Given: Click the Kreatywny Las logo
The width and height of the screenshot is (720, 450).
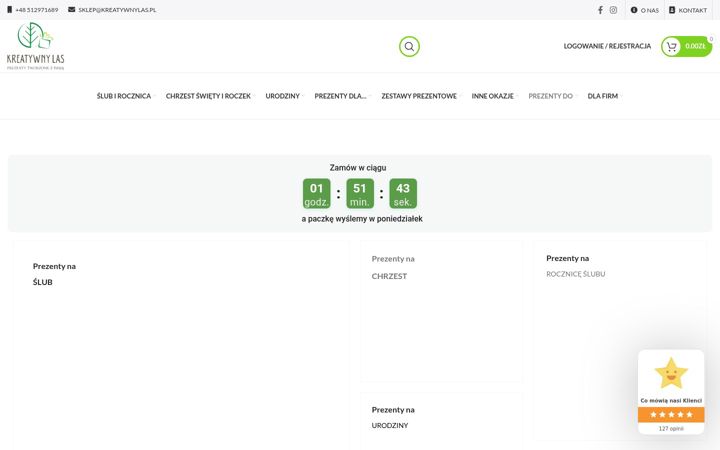Looking at the screenshot, I should [35, 46].
